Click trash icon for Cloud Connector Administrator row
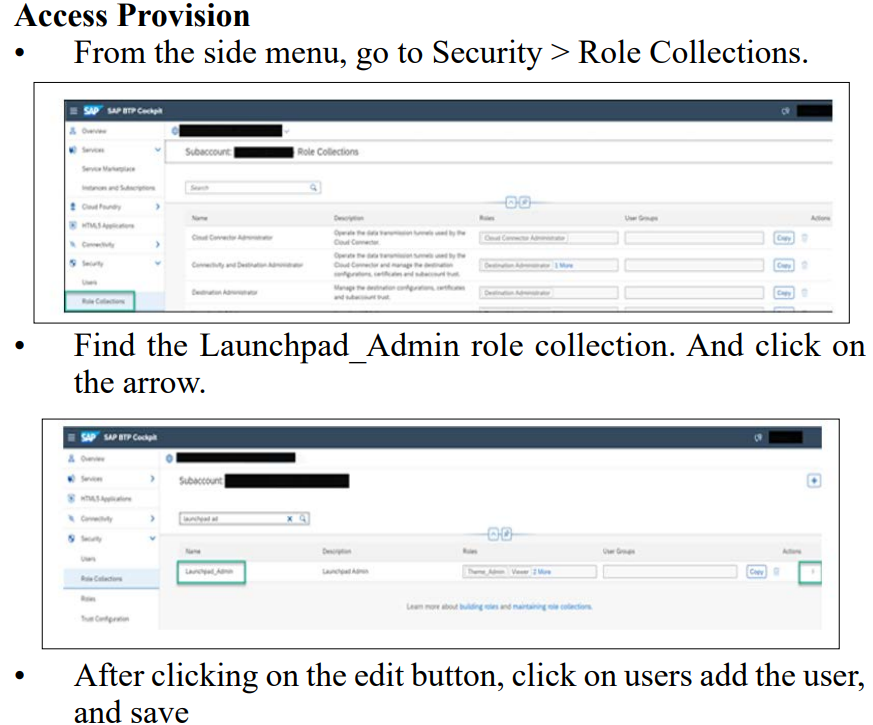 pyautogui.click(x=805, y=238)
